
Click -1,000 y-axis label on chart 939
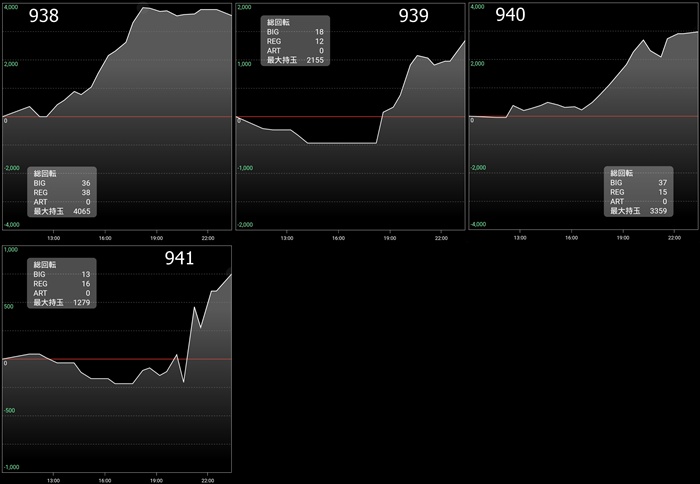[x=245, y=168]
